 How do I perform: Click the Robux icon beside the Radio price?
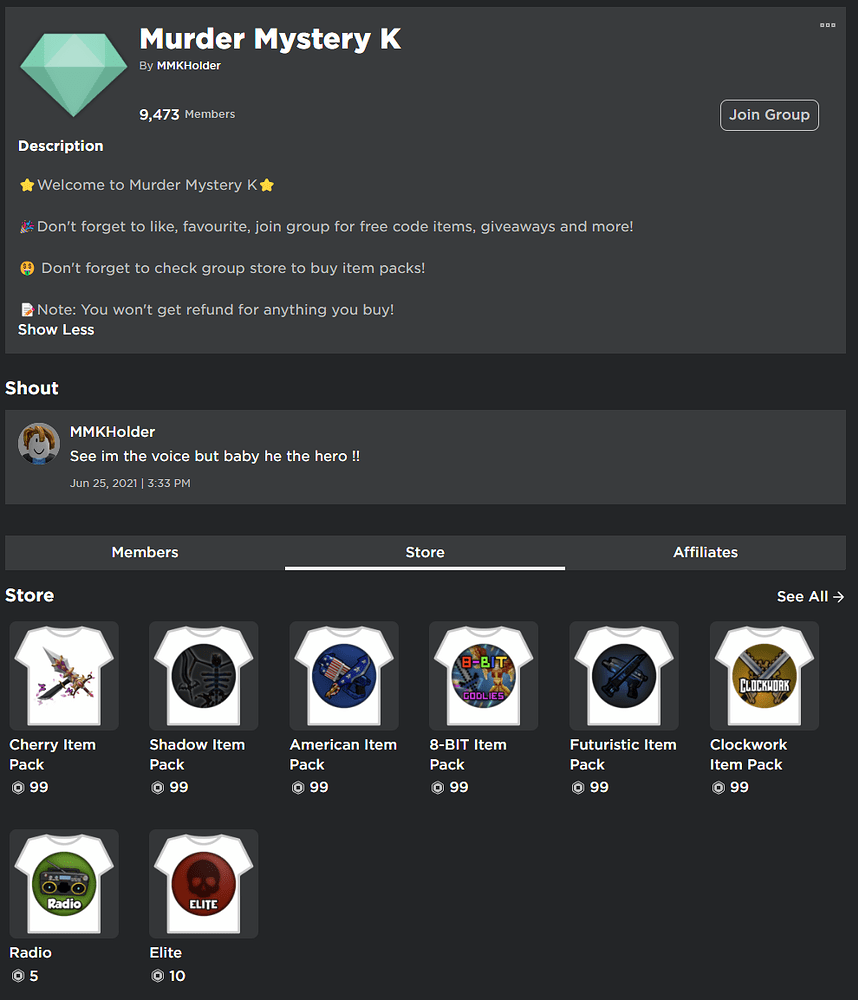point(17,976)
